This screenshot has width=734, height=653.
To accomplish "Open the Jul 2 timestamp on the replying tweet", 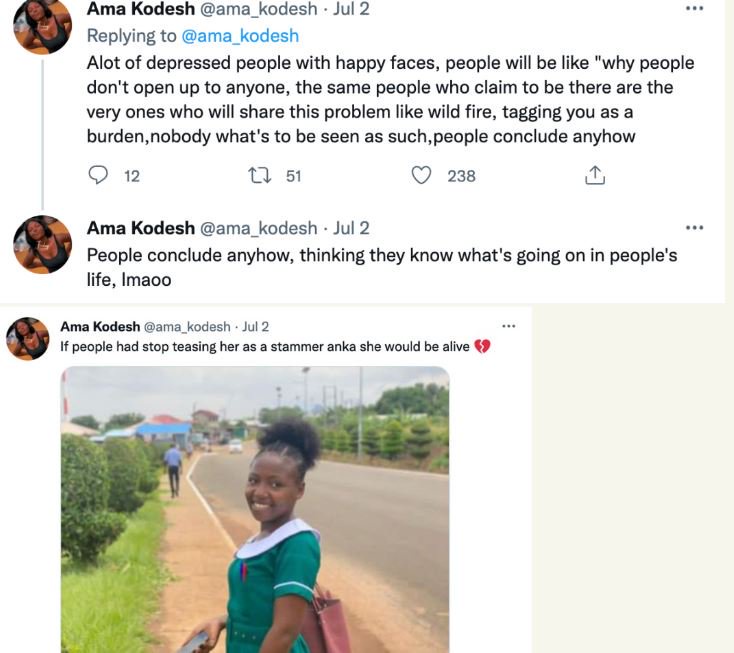I will (x=351, y=9).
